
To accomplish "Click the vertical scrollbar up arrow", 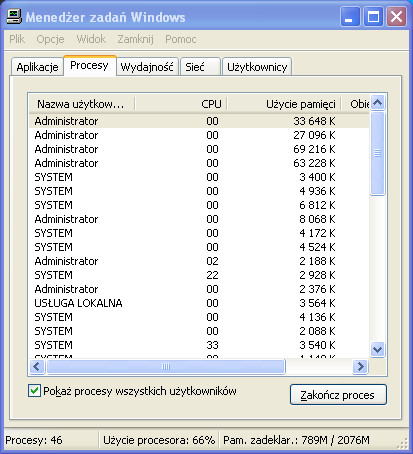I will [377, 102].
